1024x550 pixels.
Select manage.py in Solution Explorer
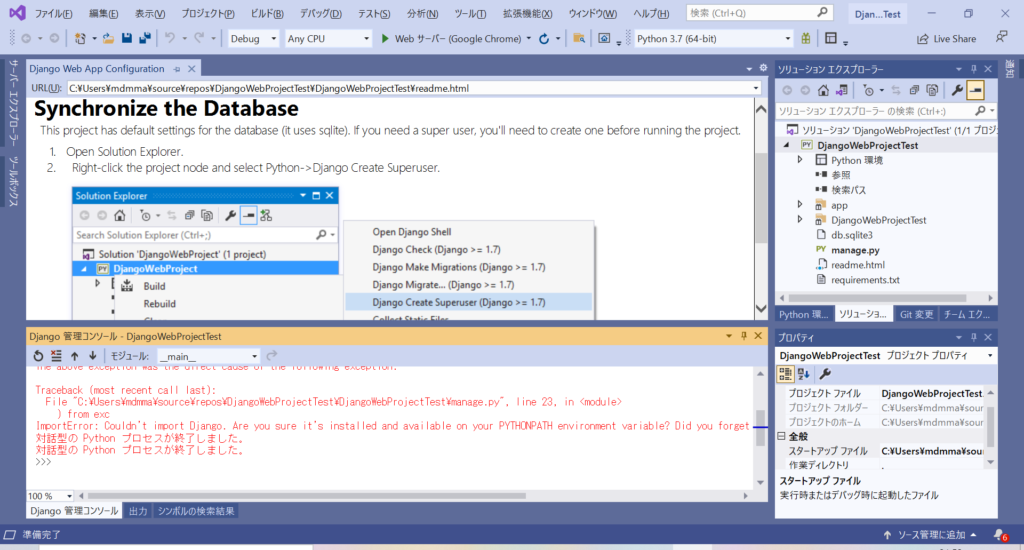coord(855,250)
